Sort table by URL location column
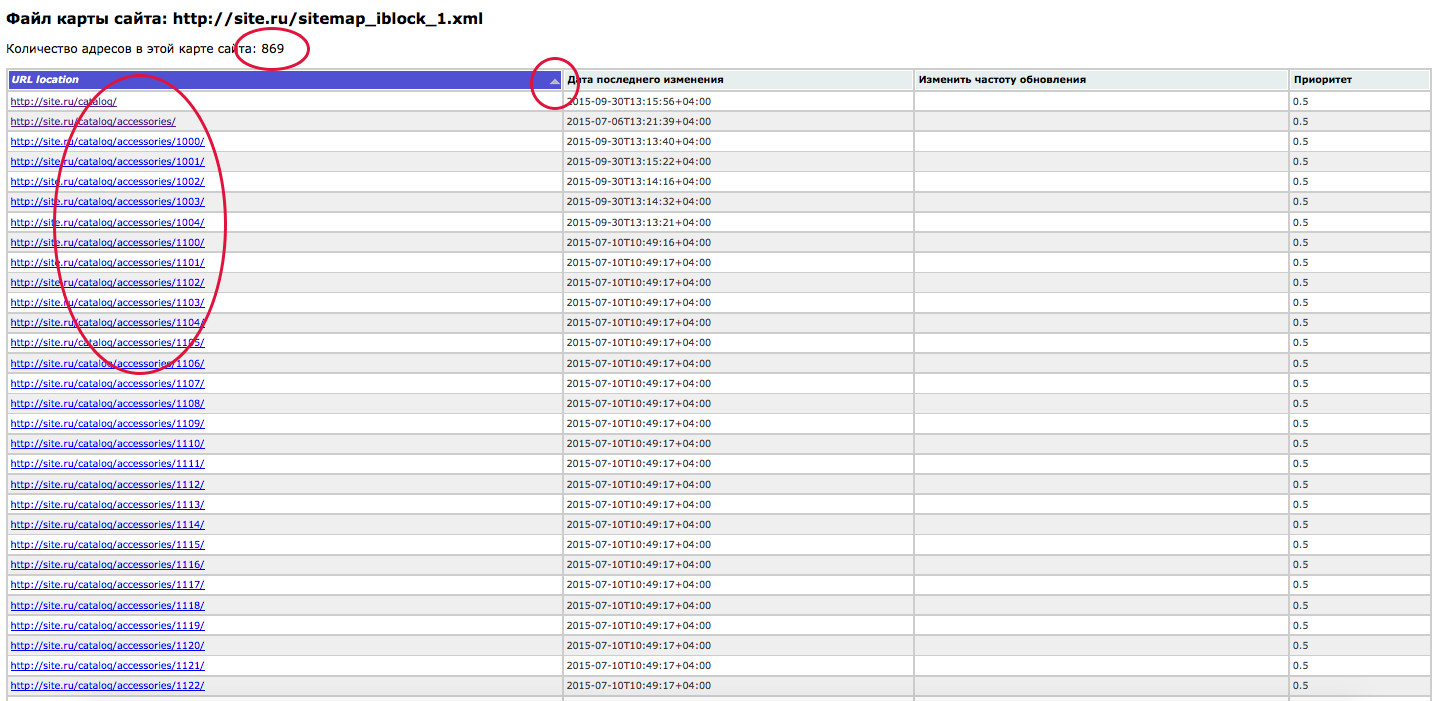 coord(44,80)
